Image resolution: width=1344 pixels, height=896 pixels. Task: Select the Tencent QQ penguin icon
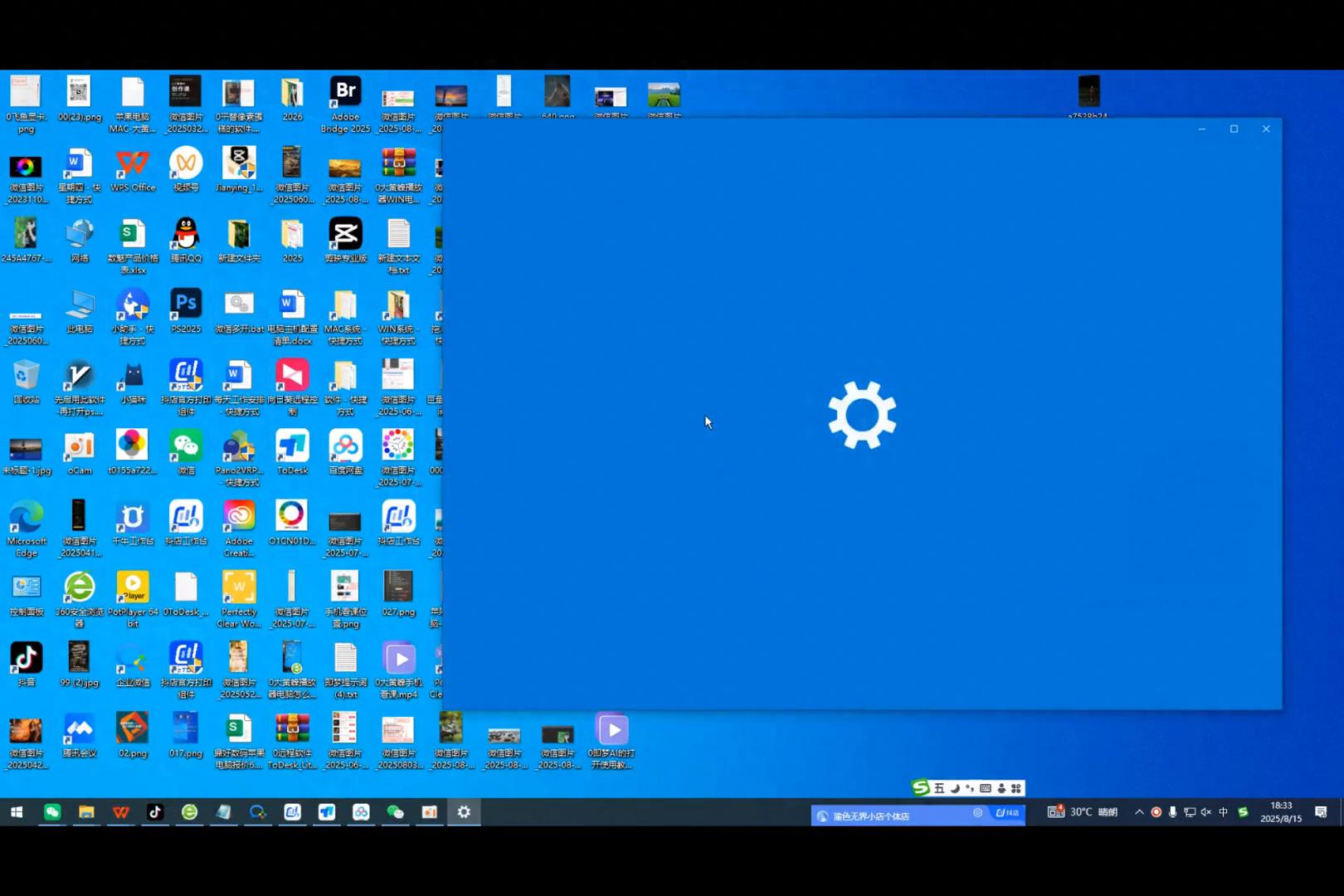[x=186, y=235]
